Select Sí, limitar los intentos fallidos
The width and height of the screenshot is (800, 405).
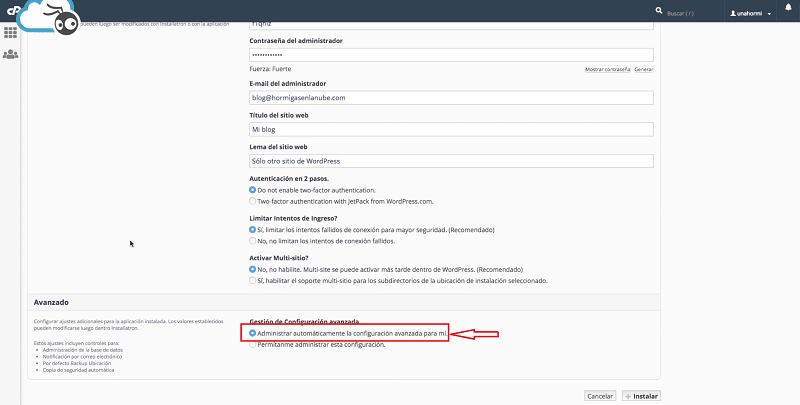(x=253, y=230)
